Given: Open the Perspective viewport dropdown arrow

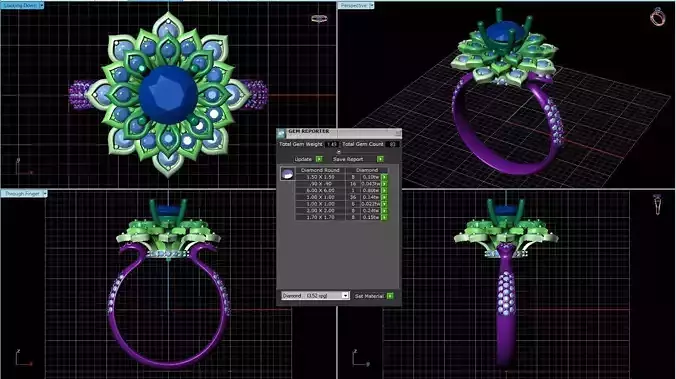Looking at the screenshot, I should (x=372, y=6).
